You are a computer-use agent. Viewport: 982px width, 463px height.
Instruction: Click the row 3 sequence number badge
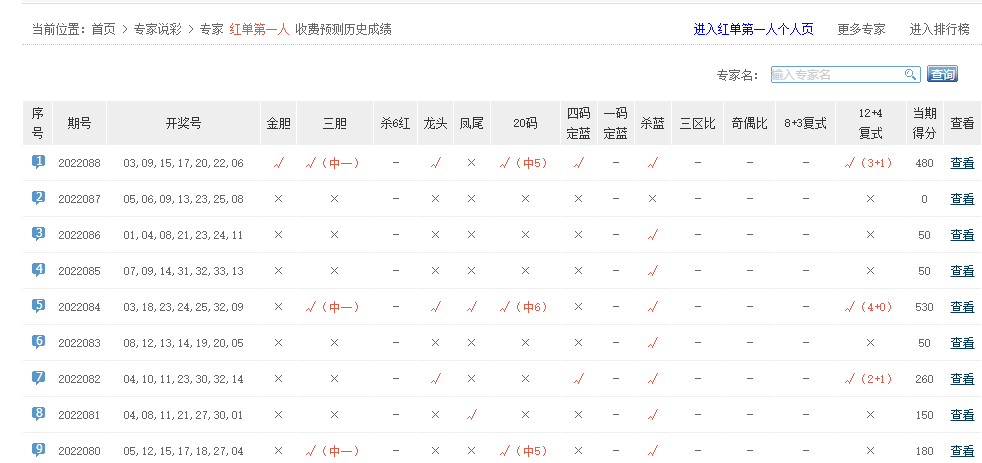(x=38, y=233)
